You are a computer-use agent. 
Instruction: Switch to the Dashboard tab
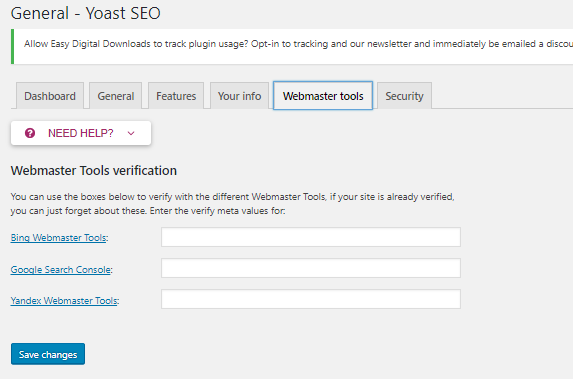pos(50,96)
